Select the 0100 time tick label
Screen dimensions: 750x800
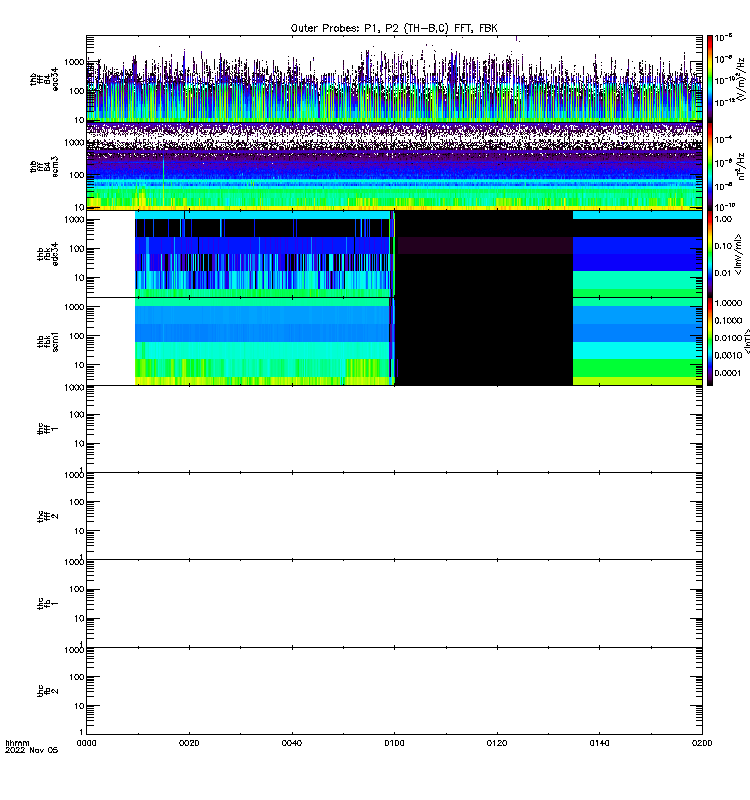point(394,743)
